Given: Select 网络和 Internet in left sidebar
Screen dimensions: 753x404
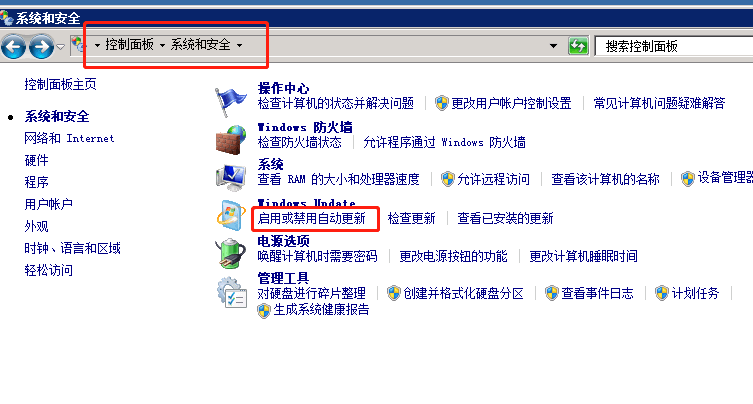Looking at the screenshot, I should [x=69, y=138].
